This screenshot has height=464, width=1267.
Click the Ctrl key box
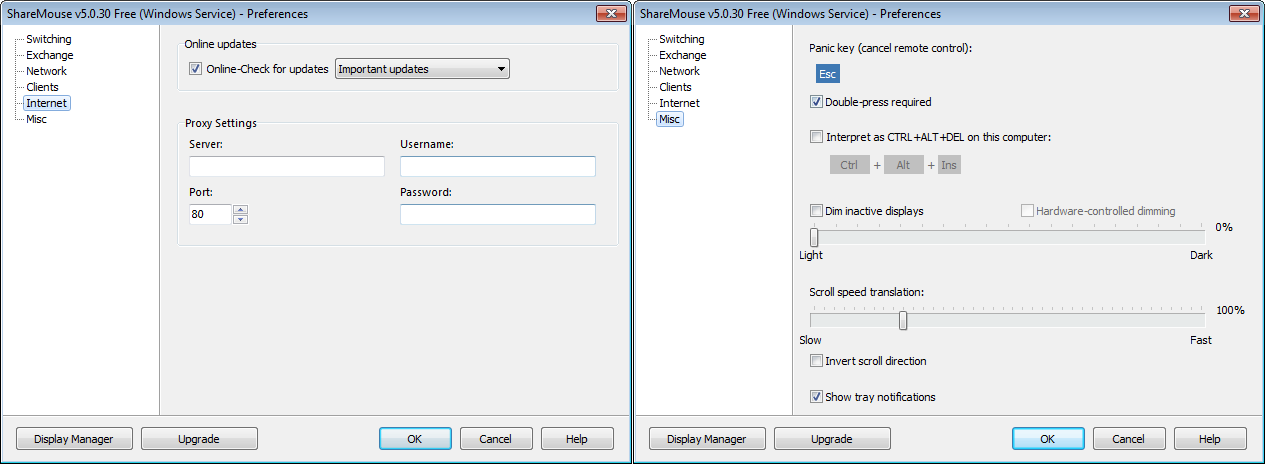tap(849, 165)
